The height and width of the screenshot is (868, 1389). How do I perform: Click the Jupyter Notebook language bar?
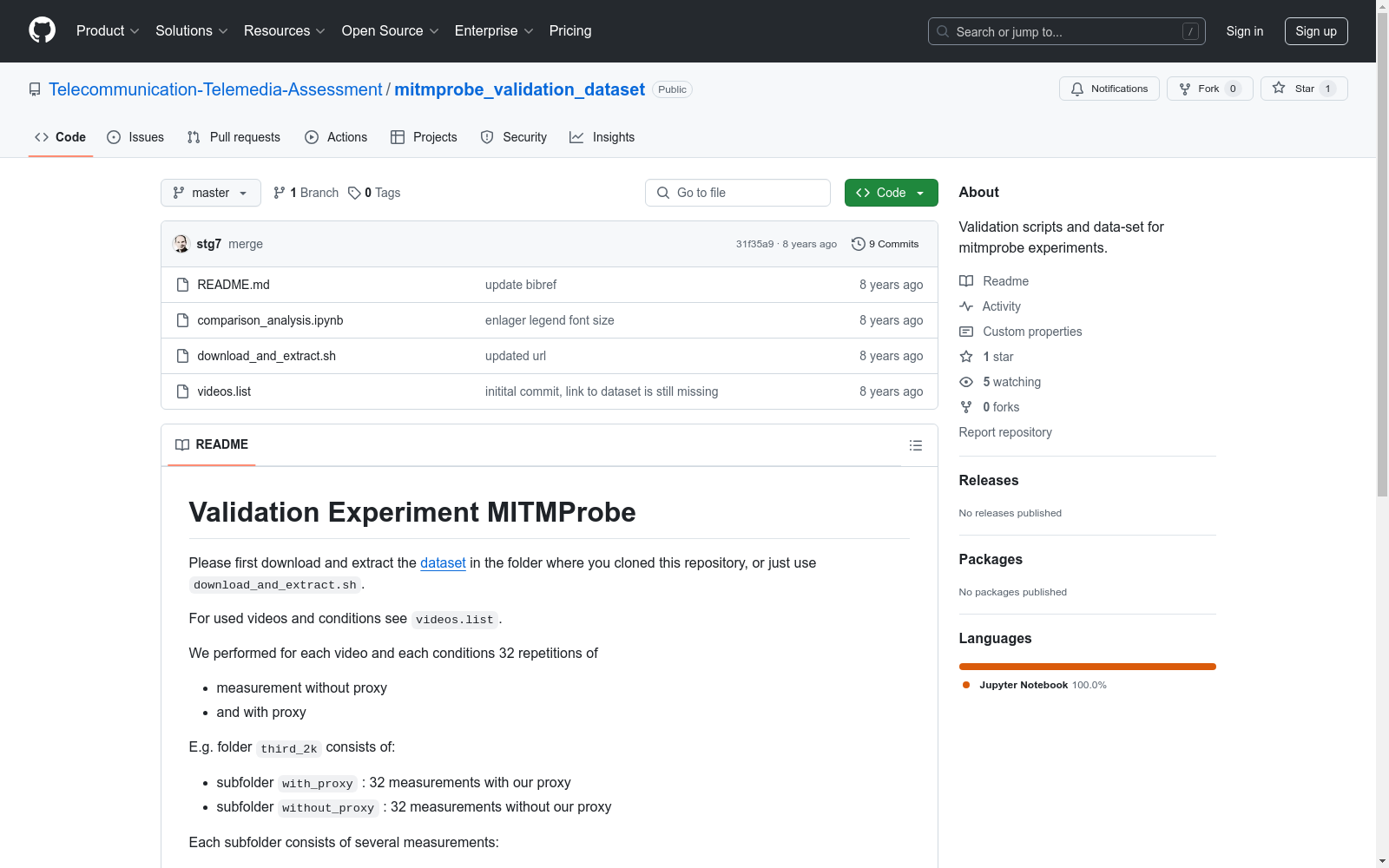1088,667
